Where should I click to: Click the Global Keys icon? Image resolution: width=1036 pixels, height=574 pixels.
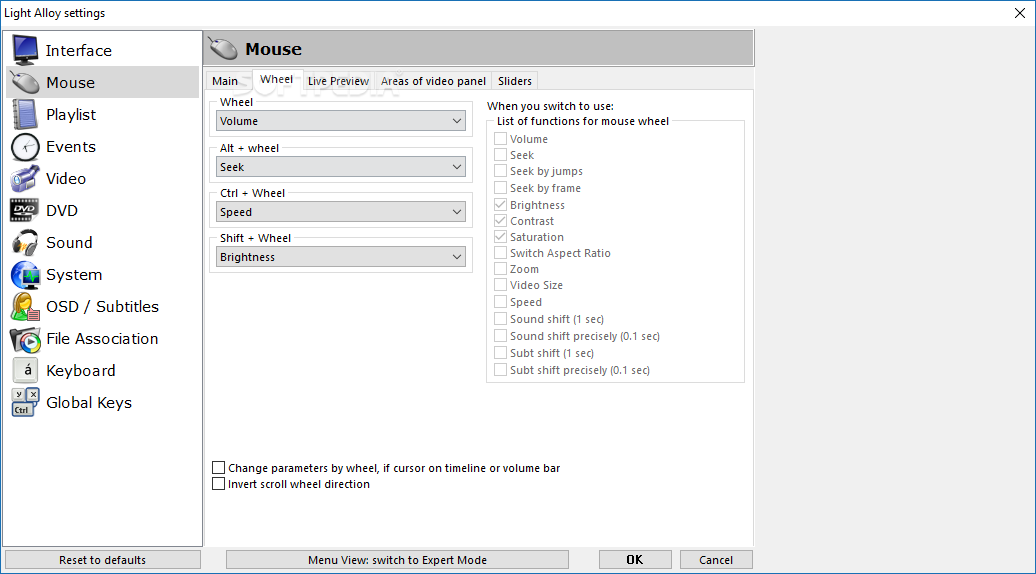(x=25, y=402)
